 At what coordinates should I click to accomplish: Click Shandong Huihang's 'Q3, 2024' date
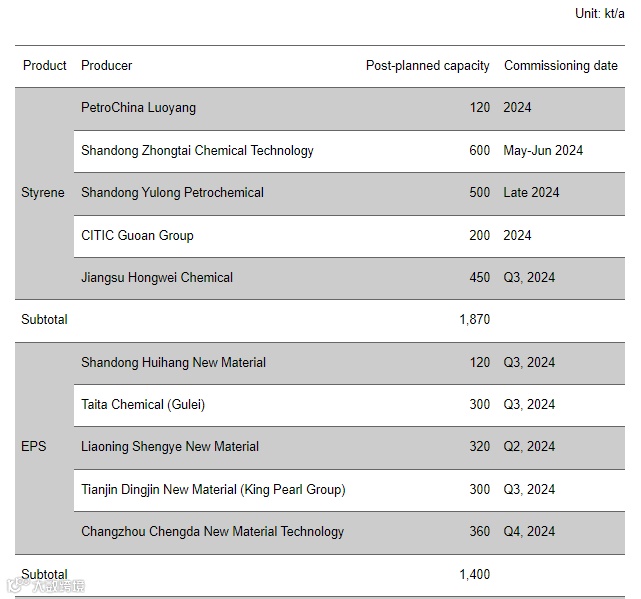pyautogui.click(x=529, y=363)
